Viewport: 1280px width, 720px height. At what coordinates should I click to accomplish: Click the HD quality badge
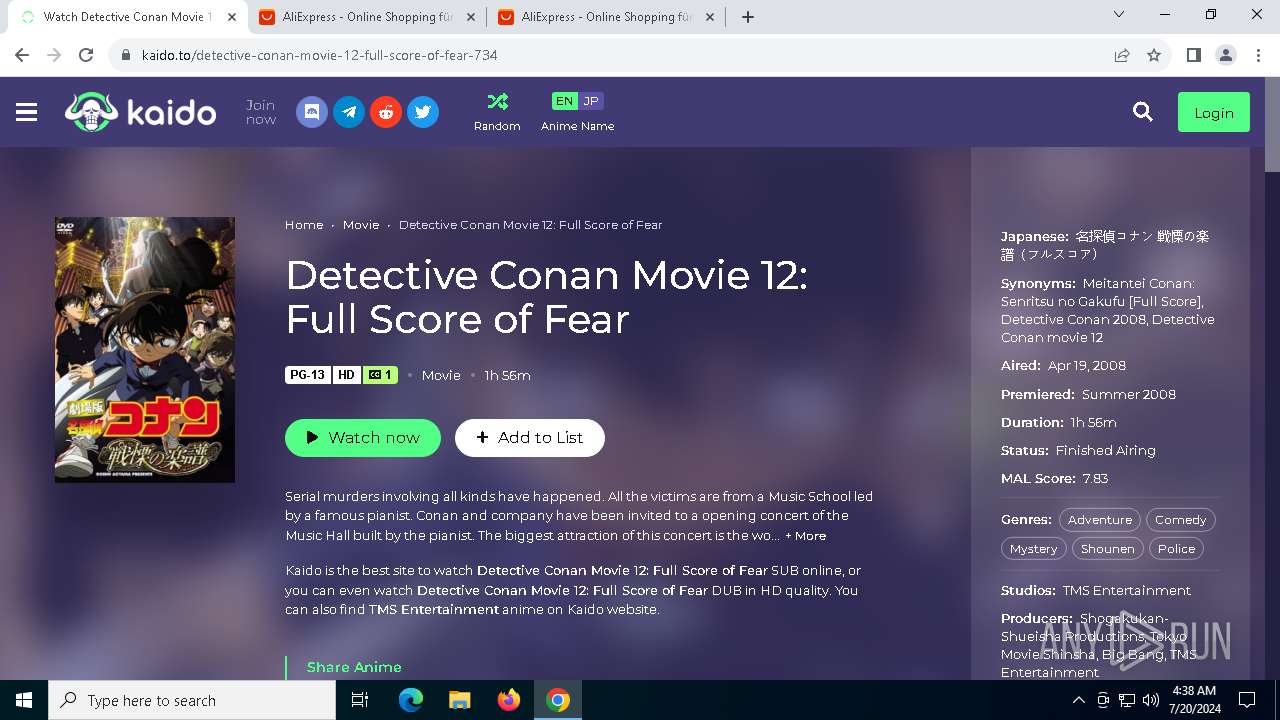[x=346, y=375]
